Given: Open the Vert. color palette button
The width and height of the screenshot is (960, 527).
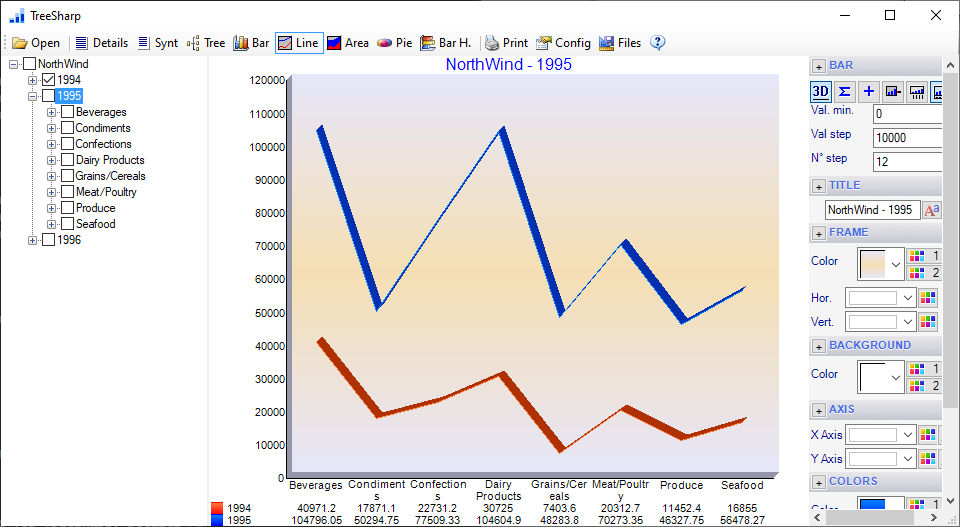Looking at the screenshot, I should point(928,321).
